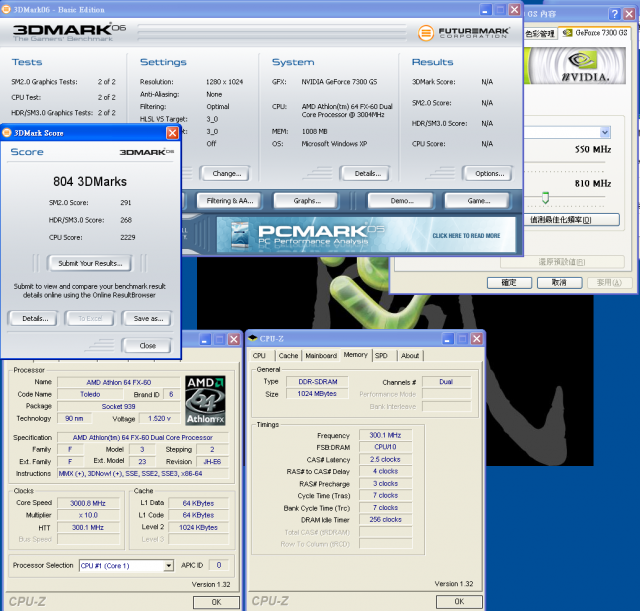The width and height of the screenshot is (640, 611).
Task: Click the 804 3DMarks score text
Action: (x=90, y=182)
